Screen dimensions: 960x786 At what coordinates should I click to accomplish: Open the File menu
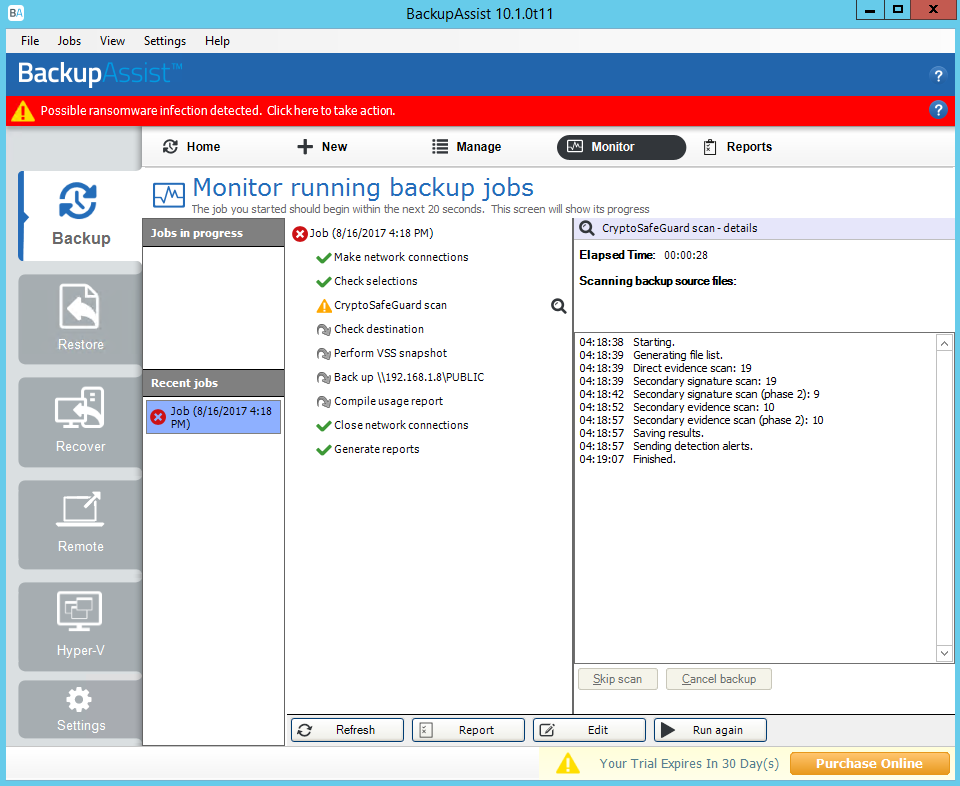[30, 41]
